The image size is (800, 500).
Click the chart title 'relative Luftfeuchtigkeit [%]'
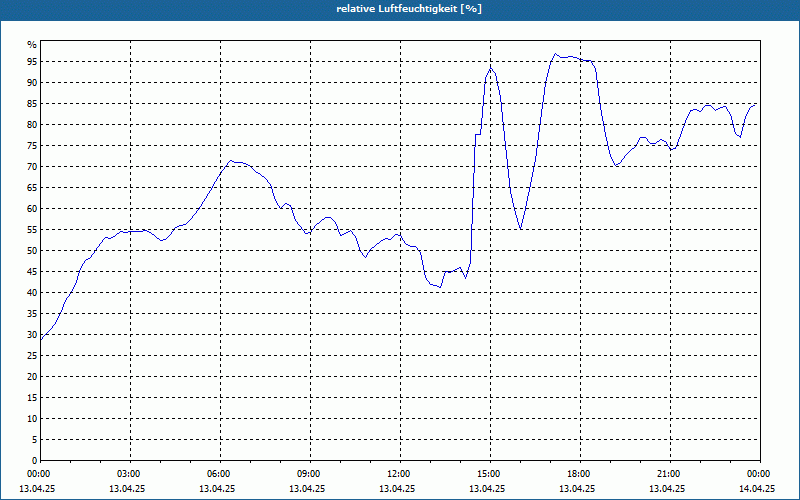click(x=409, y=9)
